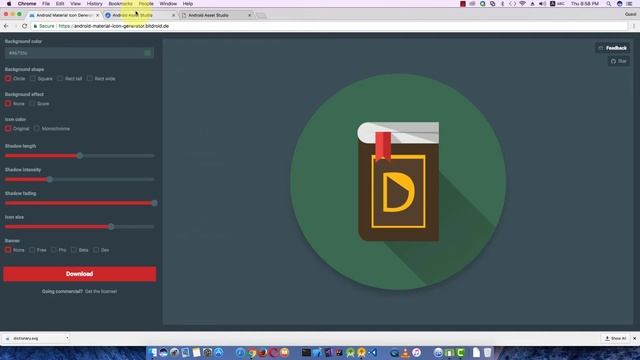The width and height of the screenshot is (640, 360).
Task: Open the Window menu
Action: coord(168,4)
